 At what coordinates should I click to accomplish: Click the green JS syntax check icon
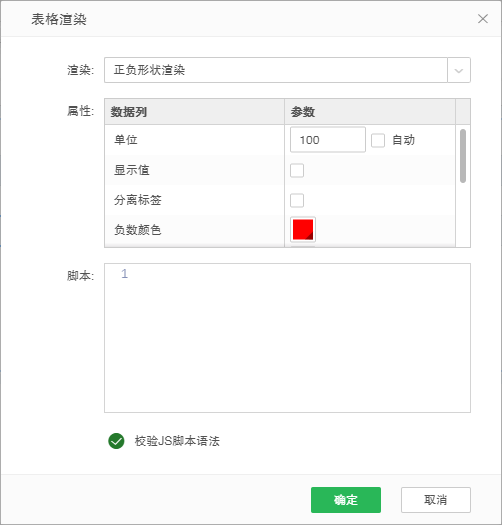[x=116, y=441]
